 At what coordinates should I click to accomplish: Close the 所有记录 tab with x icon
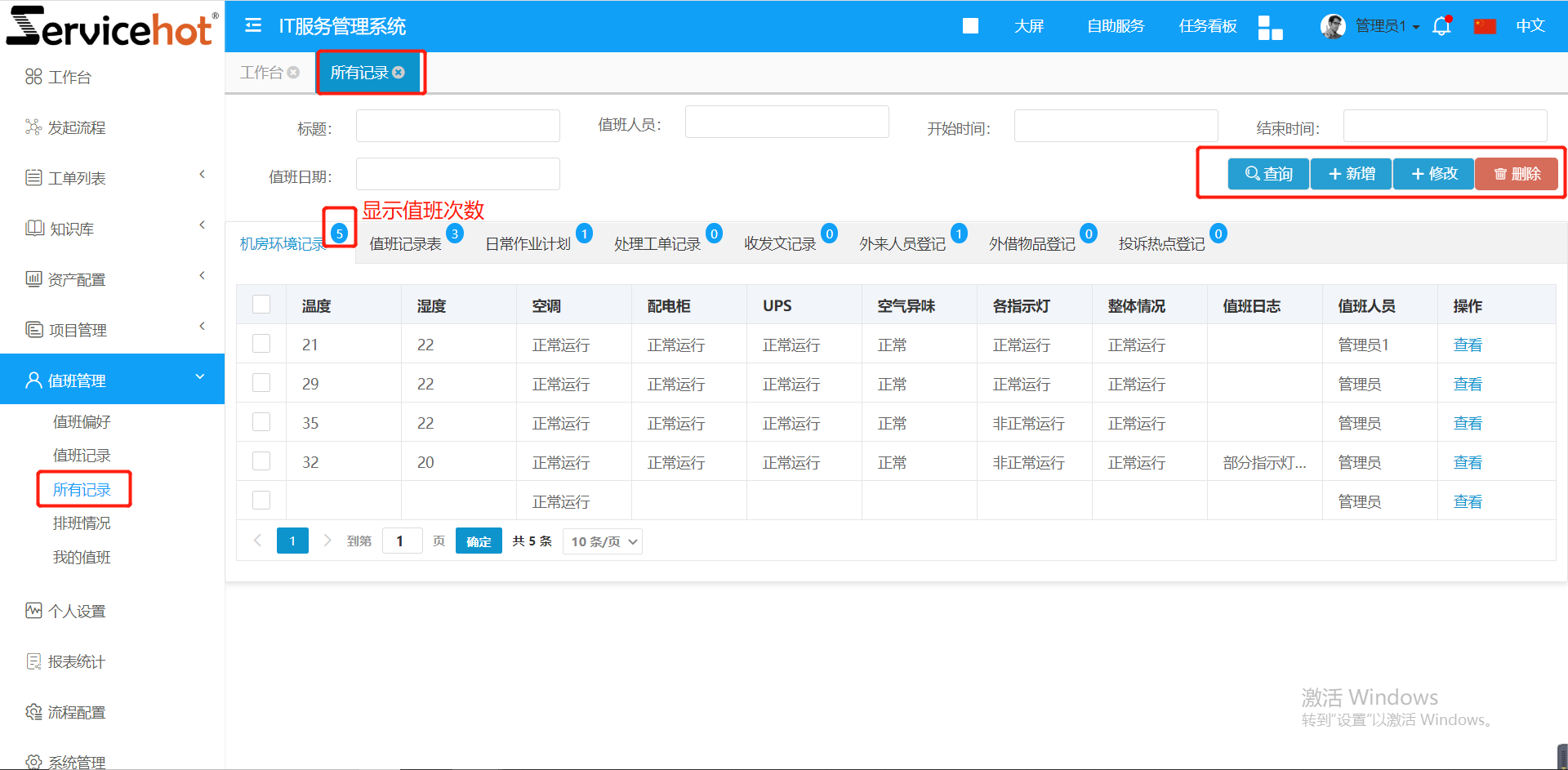tap(399, 73)
